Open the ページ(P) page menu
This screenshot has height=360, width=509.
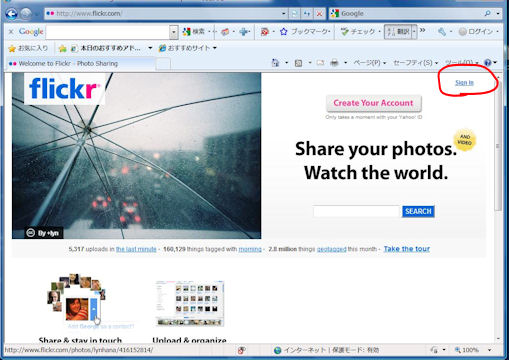(369, 63)
